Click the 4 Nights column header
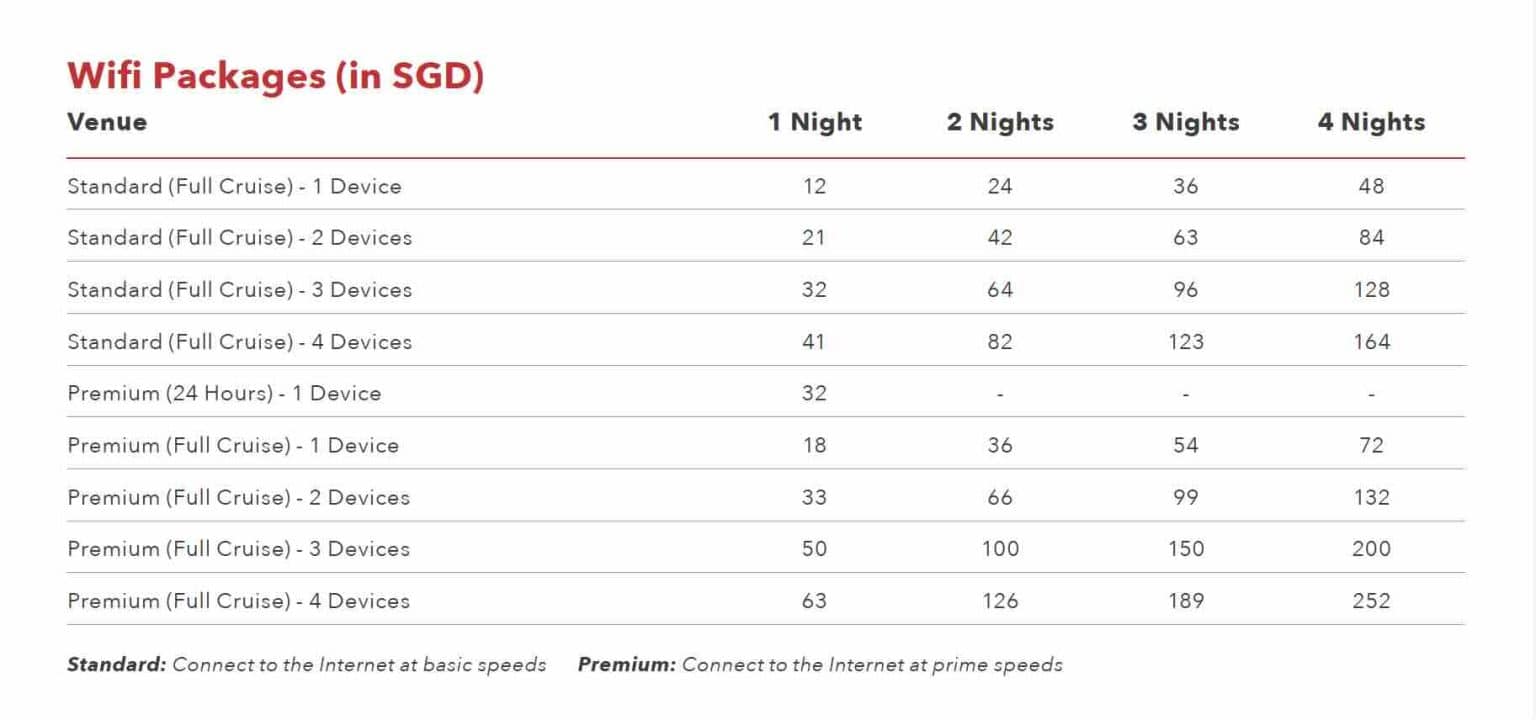The image size is (1536, 720). point(1371,122)
